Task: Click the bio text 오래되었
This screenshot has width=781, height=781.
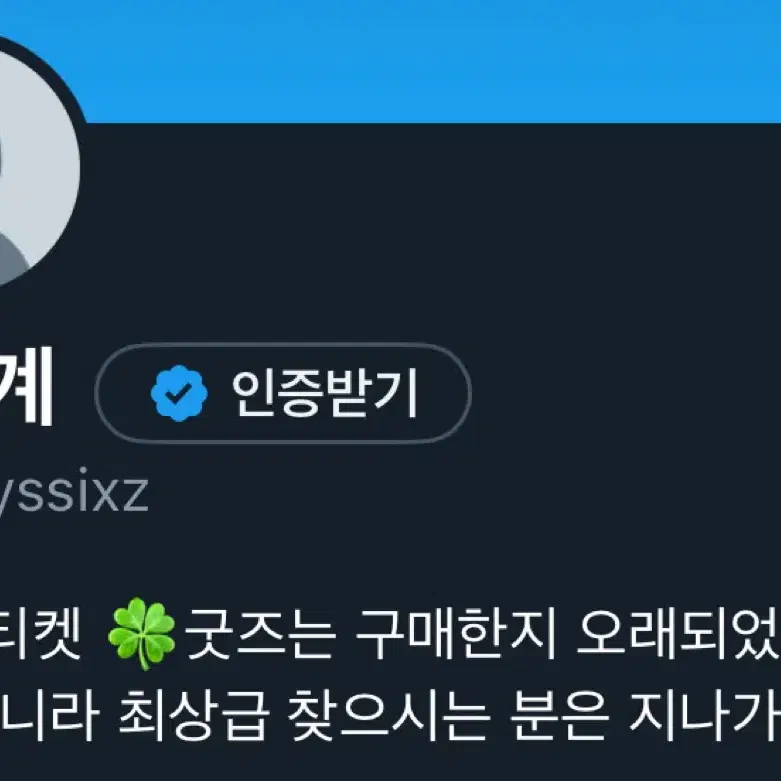Action: click(679, 634)
